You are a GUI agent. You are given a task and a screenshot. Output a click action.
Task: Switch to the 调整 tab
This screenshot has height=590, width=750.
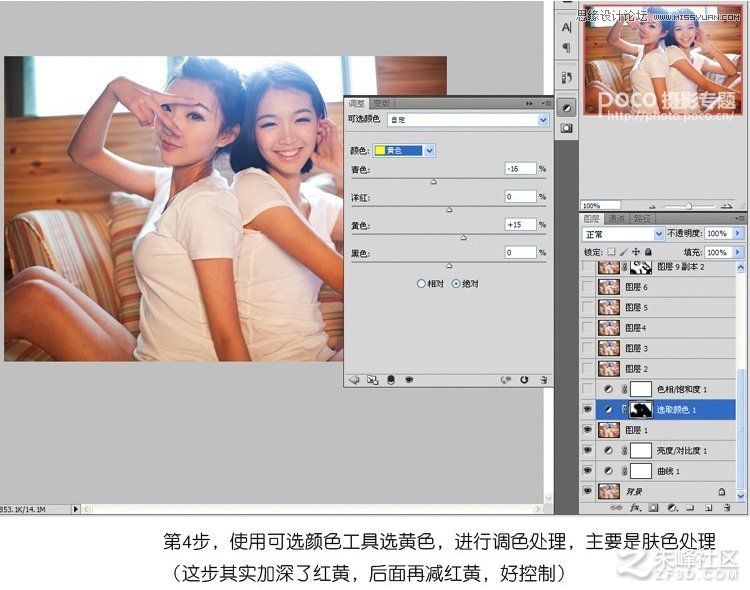click(356, 103)
